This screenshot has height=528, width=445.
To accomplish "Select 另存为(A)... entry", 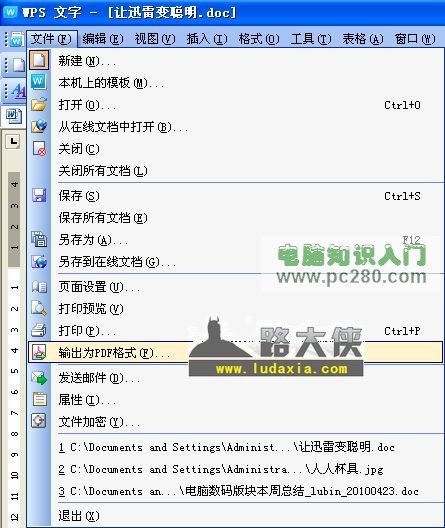I will 236,240.
